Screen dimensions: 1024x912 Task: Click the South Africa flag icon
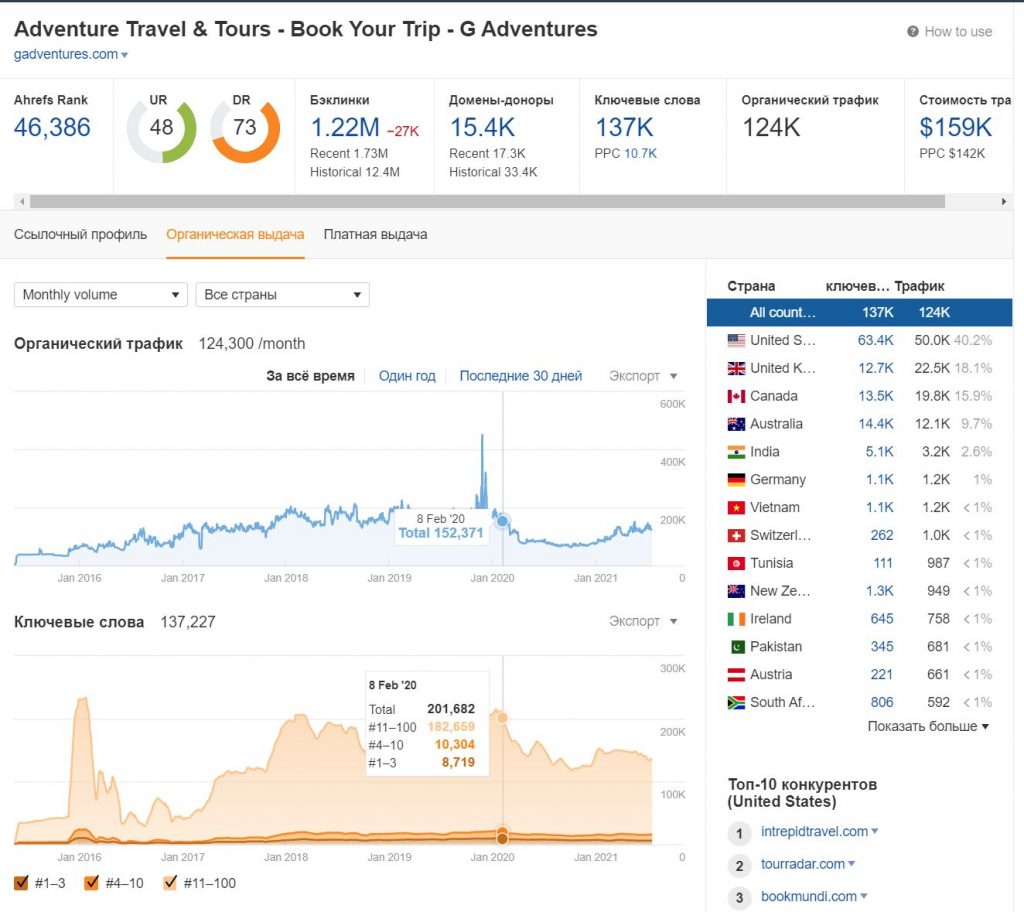[x=736, y=703]
